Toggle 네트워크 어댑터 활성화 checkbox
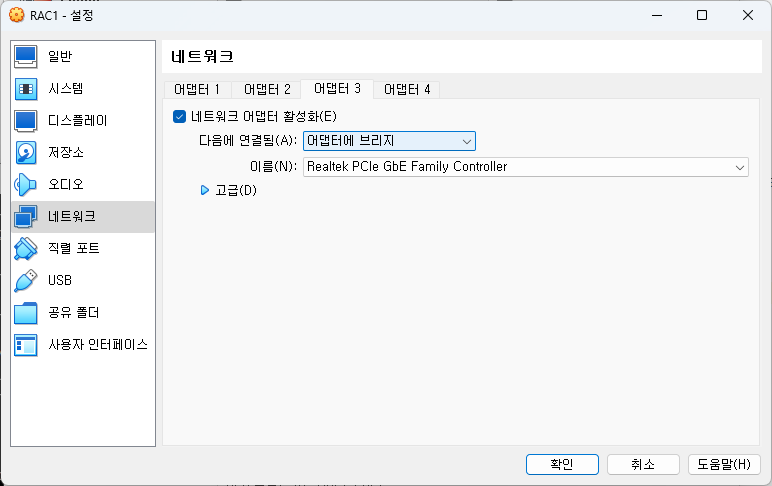 point(179,117)
